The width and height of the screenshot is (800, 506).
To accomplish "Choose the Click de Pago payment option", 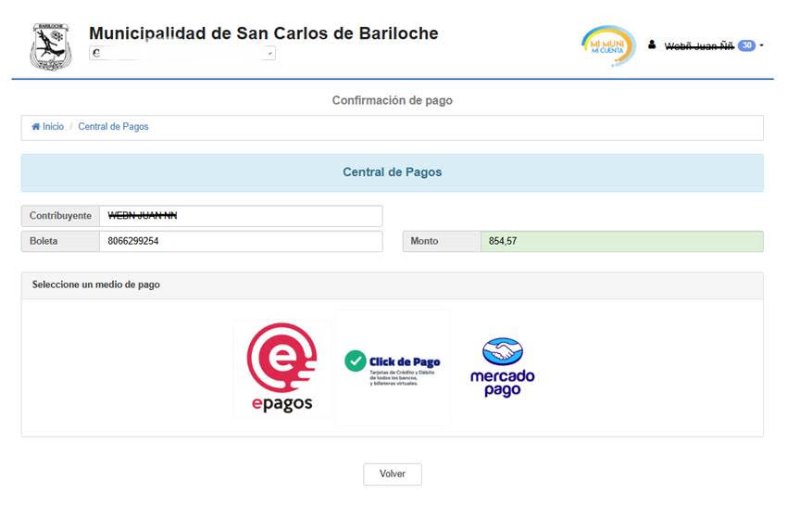I will click(x=392, y=368).
